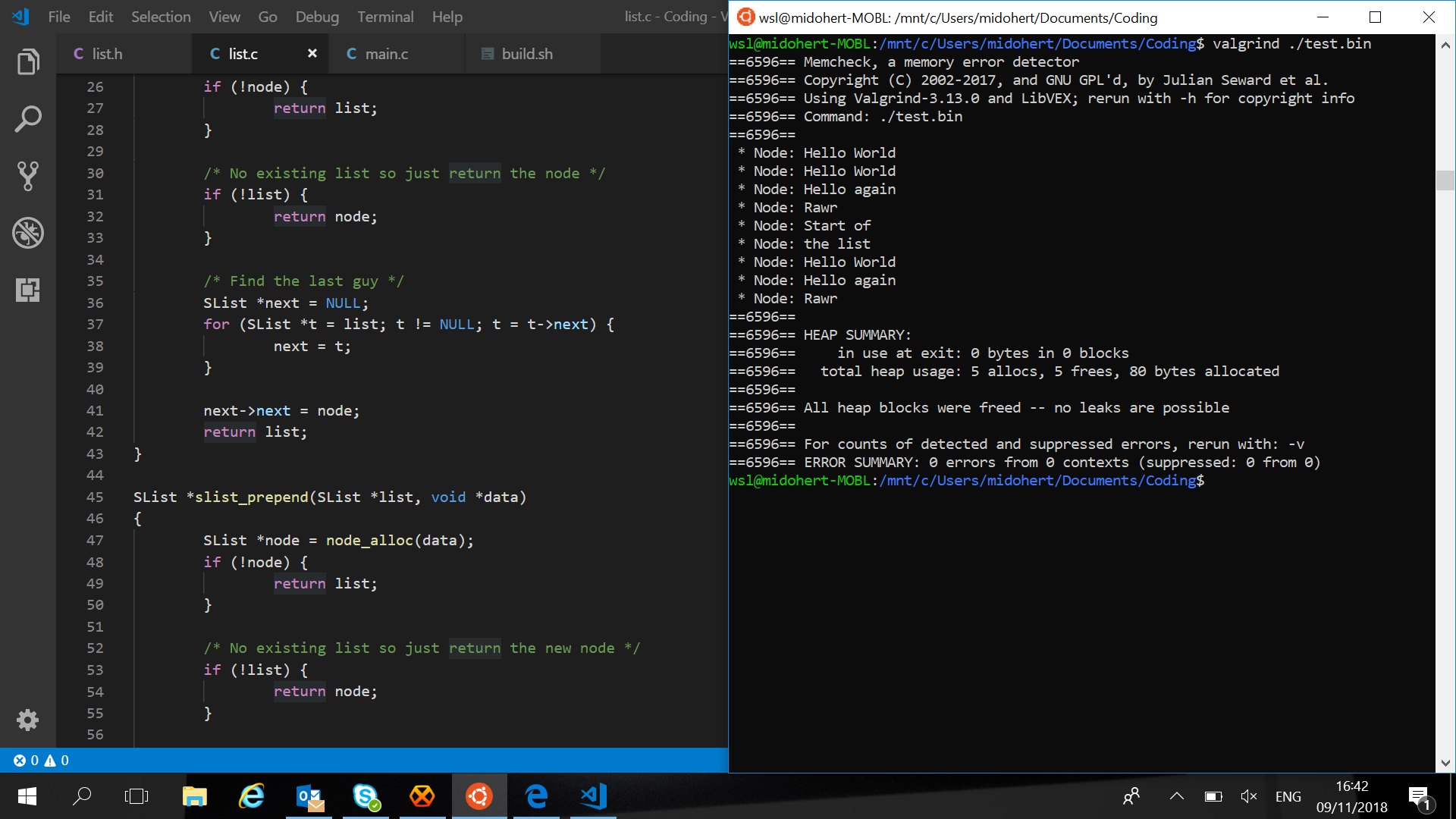Switch to Visual Studio Code on the taskbar
The width and height of the screenshot is (1456, 819).
pyautogui.click(x=593, y=796)
